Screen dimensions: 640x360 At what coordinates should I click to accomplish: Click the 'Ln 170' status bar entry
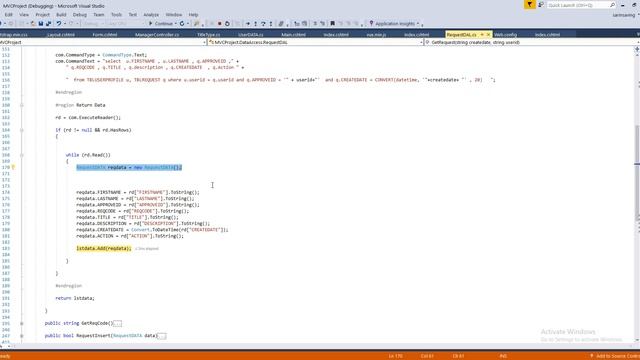click(x=396, y=356)
